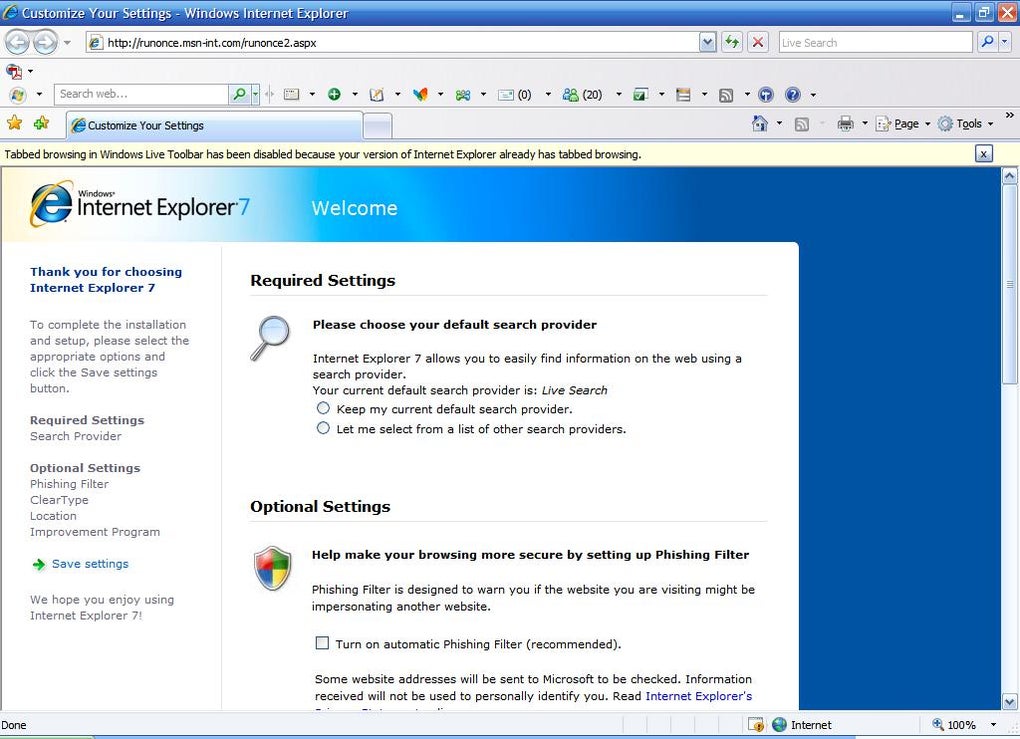
Task: Open the Page menu
Action: [x=903, y=124]
